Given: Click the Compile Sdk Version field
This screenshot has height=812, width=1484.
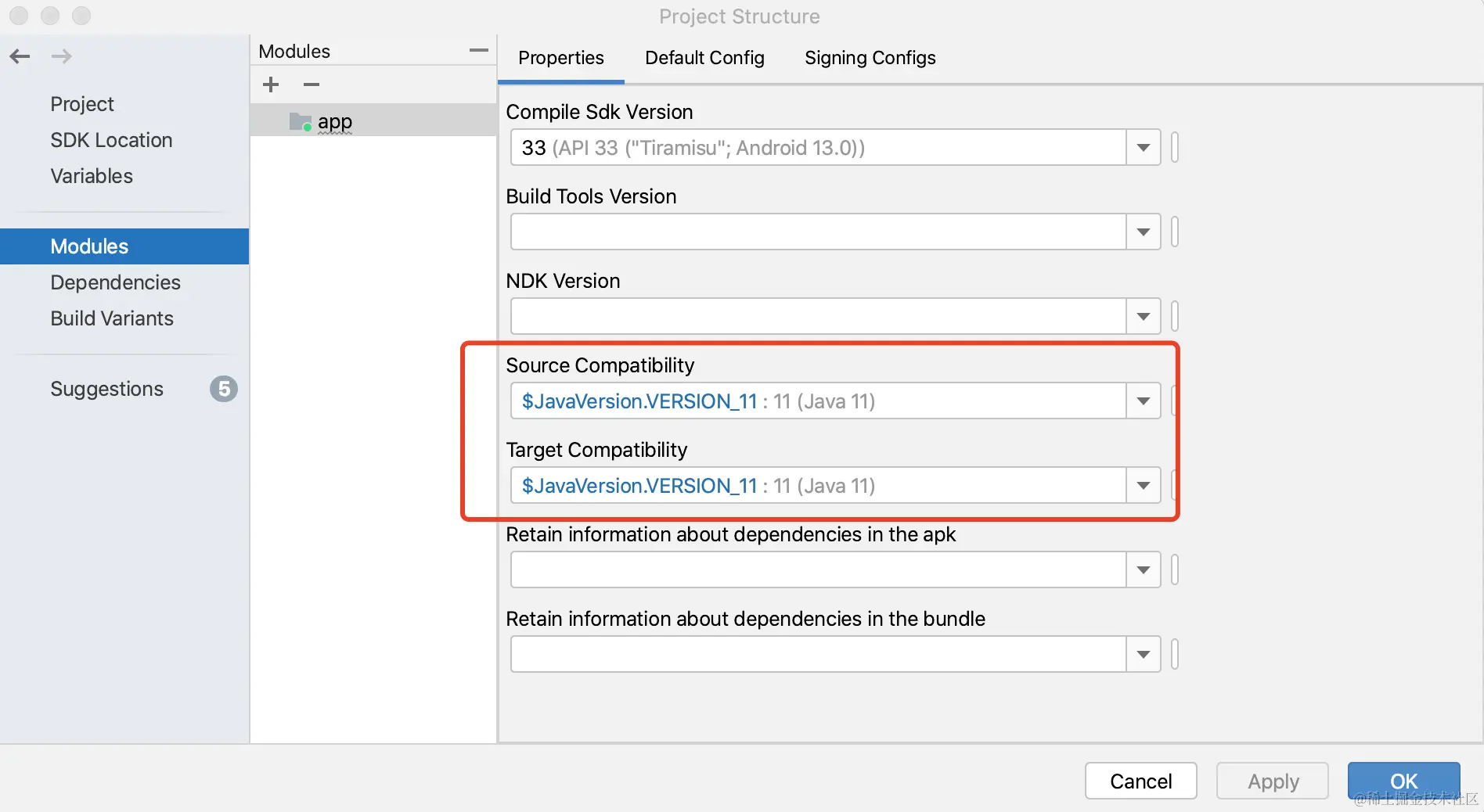Looking at the screenshot, I should click(x=819, y=148).
